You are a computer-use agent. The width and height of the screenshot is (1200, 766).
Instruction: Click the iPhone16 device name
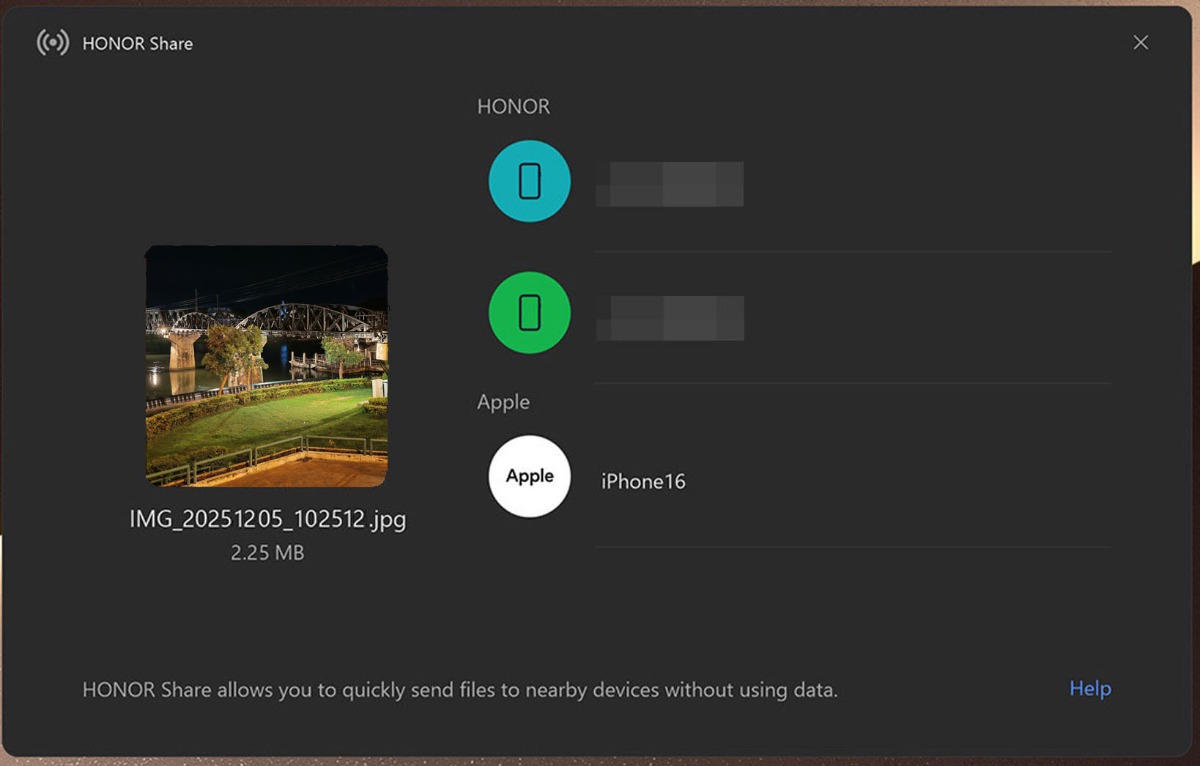click(x=643, y=481)
